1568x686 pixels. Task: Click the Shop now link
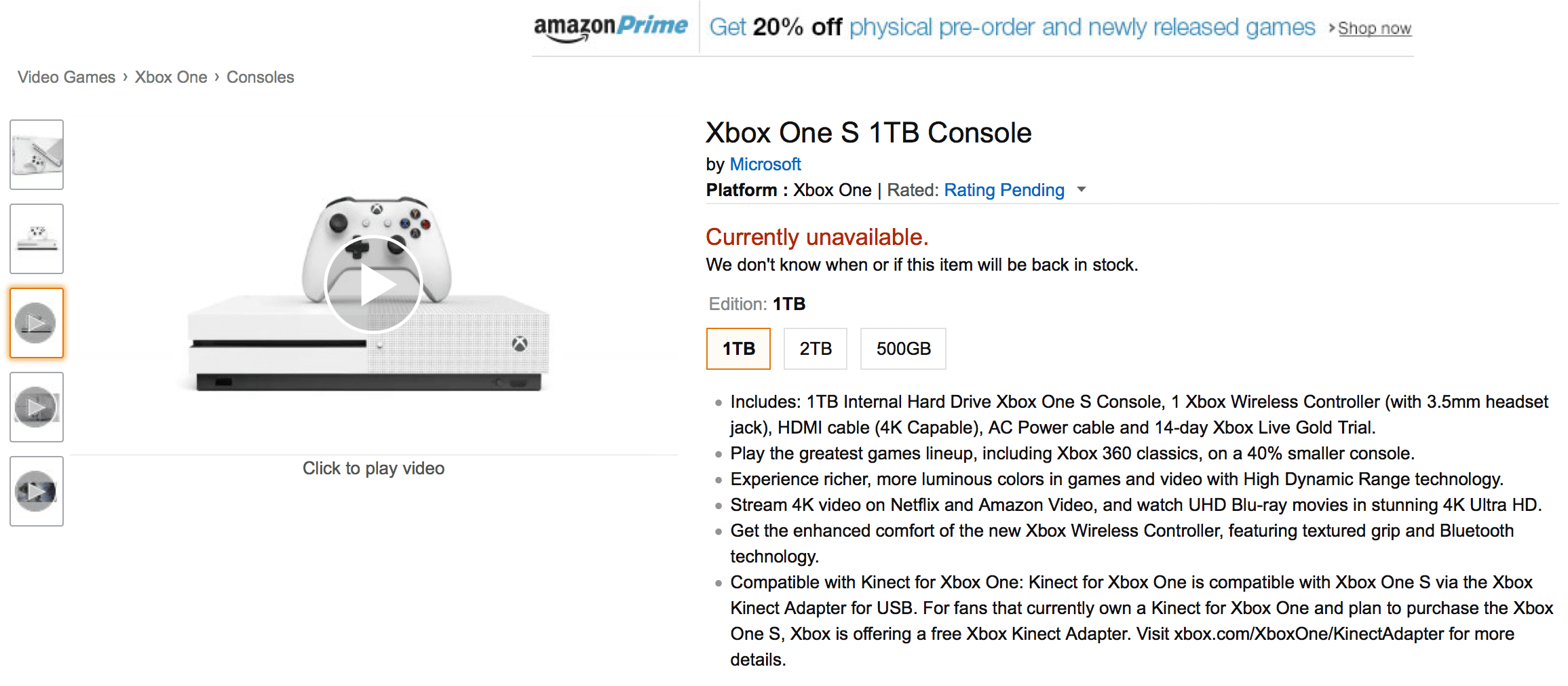pos(1374,28)
